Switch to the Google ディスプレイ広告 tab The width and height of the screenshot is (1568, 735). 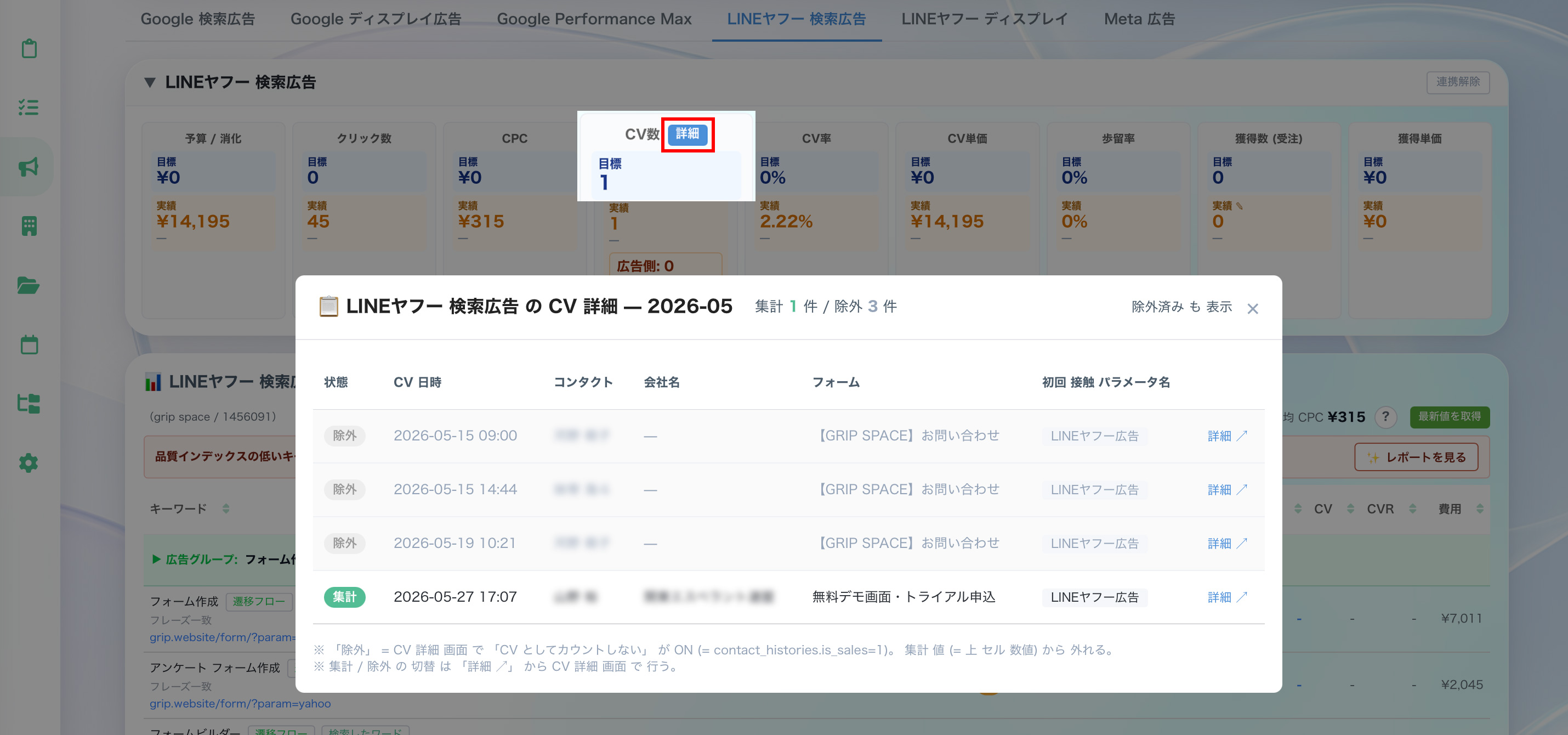(376, 19)
